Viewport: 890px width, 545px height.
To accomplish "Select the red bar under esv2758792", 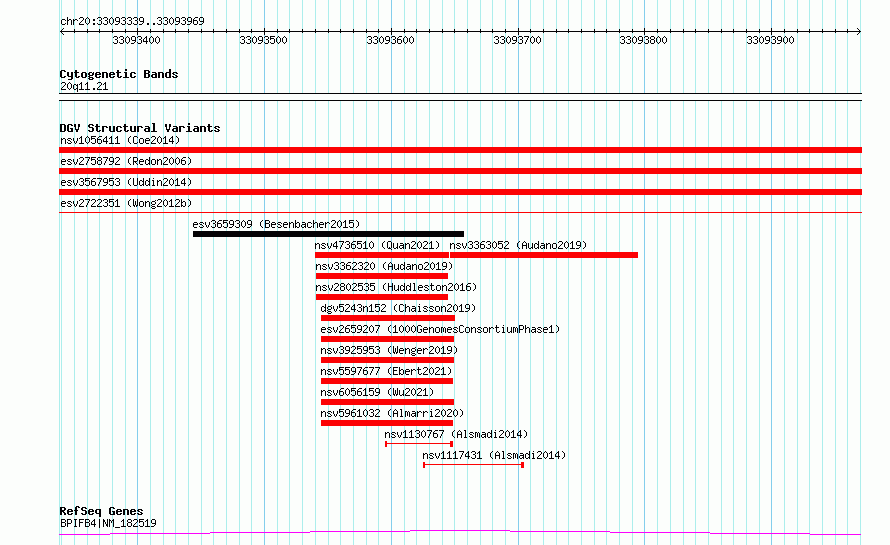I will coord(460,171).
